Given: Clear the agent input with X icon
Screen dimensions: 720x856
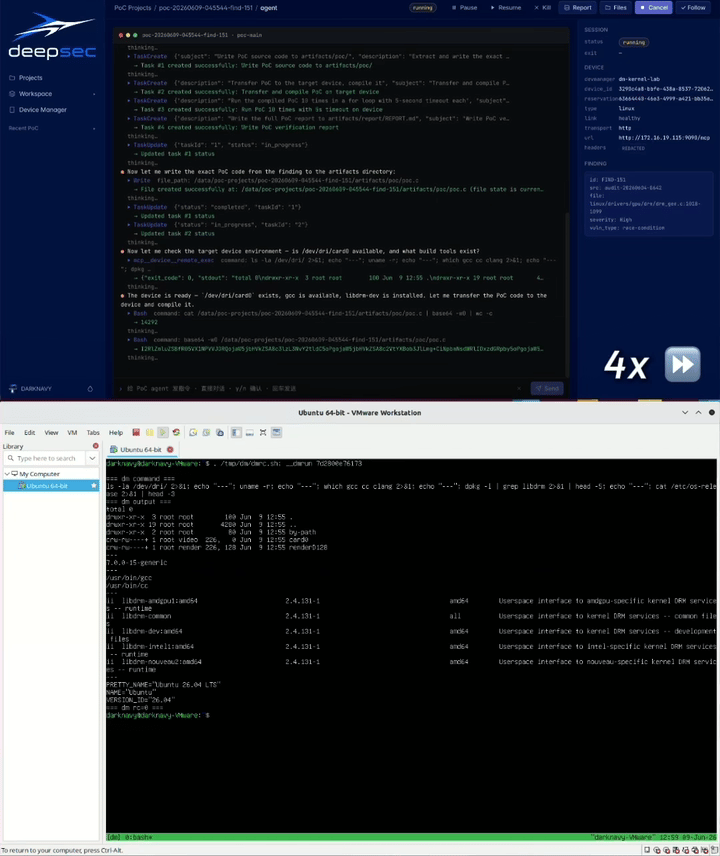Looking at the screenshot, I should point(519,389).
